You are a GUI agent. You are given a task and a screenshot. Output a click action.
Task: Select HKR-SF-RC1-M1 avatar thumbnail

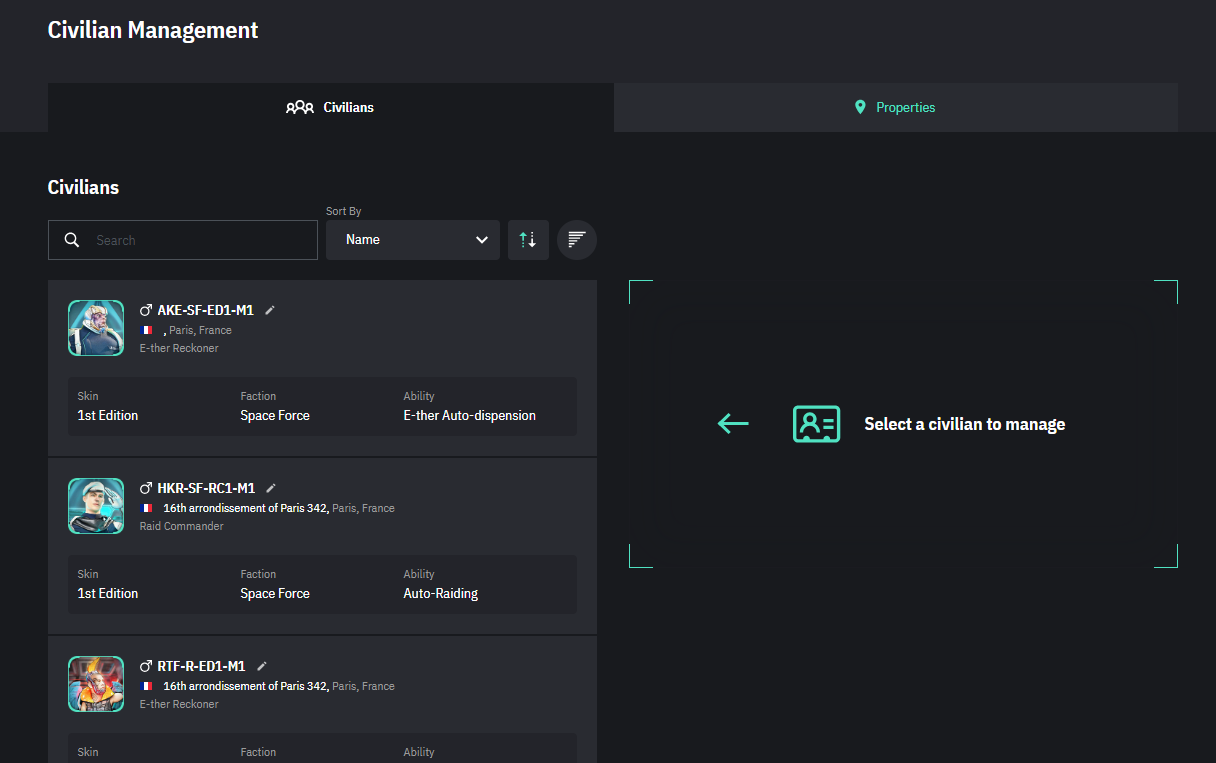coord(96,506)
